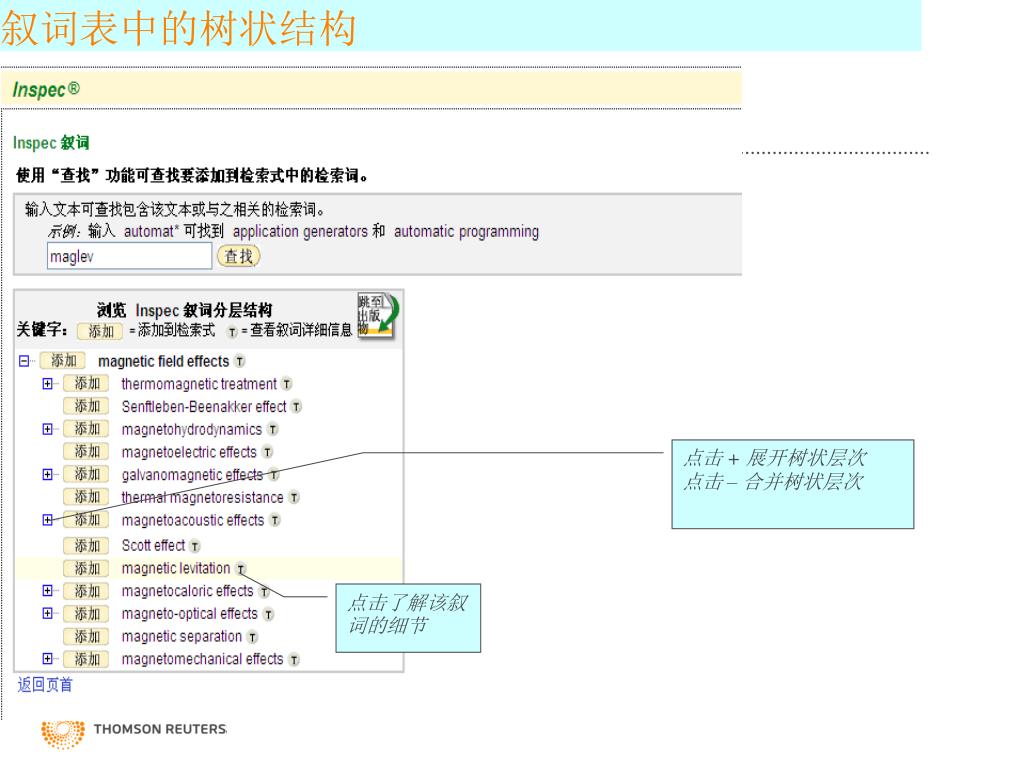View T details for magnetic separation
Image resolution: width=1024 pixels, height=768 pixels.
252,637
